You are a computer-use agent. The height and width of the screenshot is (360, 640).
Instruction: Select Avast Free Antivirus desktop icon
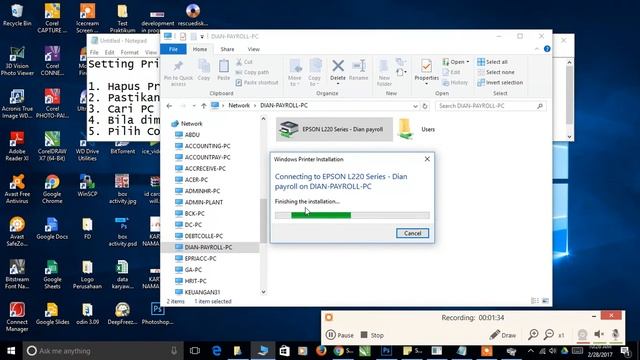pyautogui.click(x=17, y=189)
